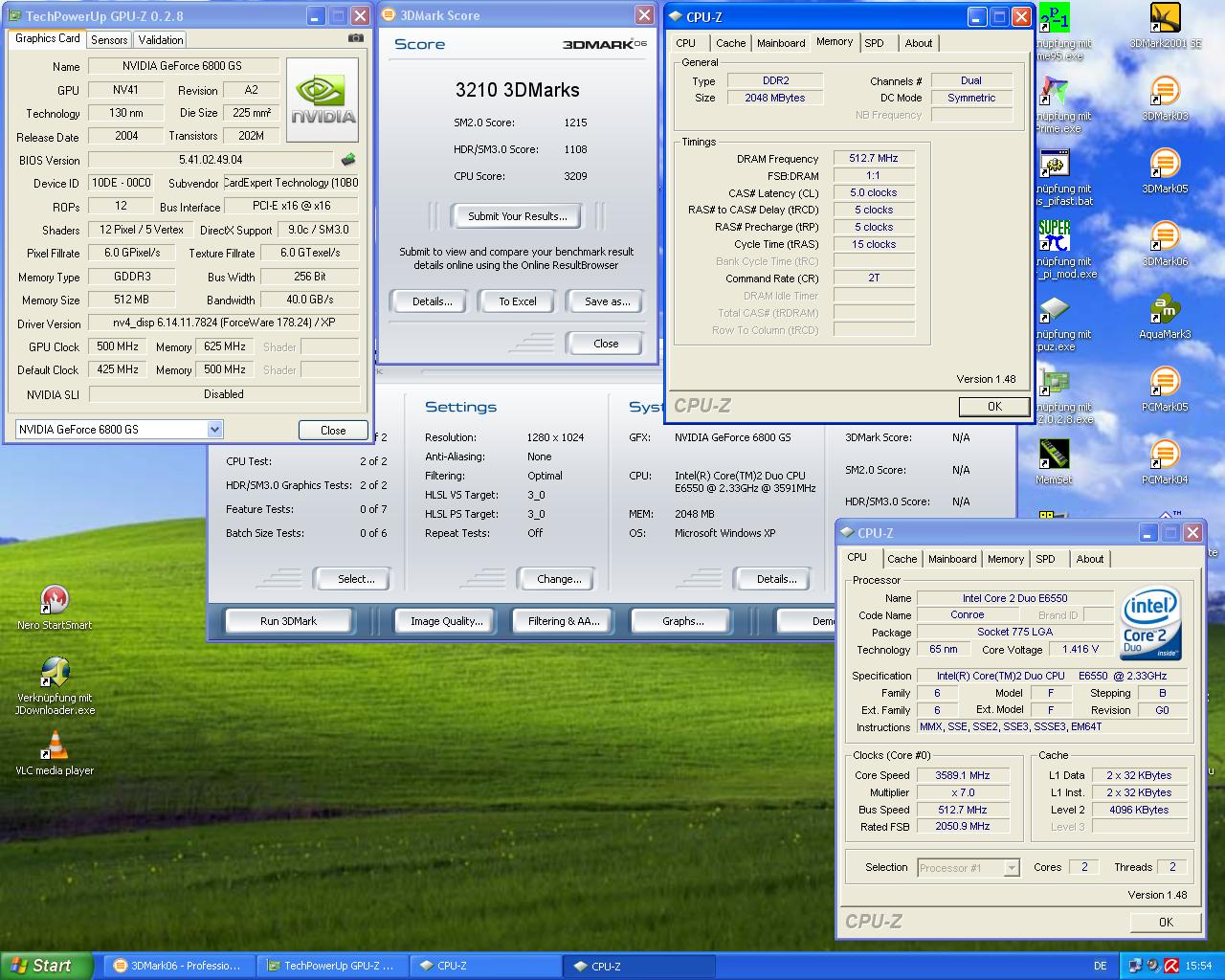Click the GPU name field showing GeForce 6800 GS
This screenshot has width=1225, height=980.
click(x=183, y=66)
